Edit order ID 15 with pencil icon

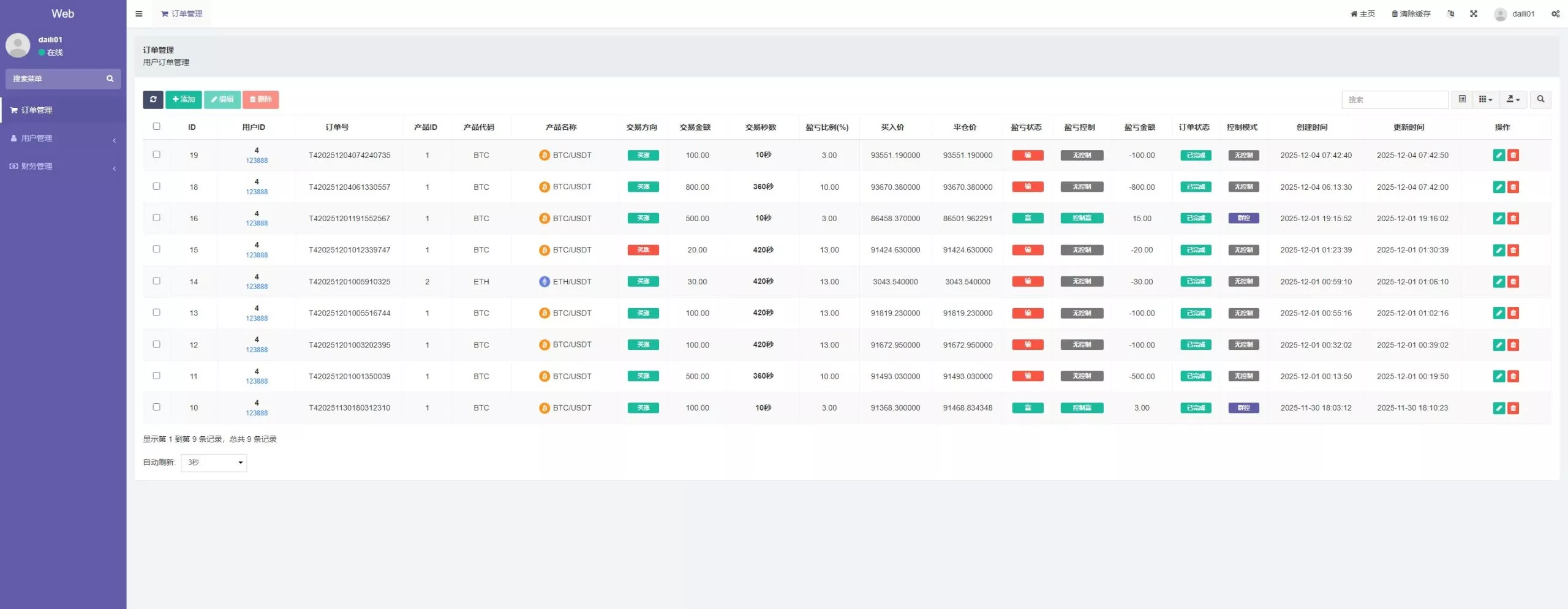pos(1499,250)
